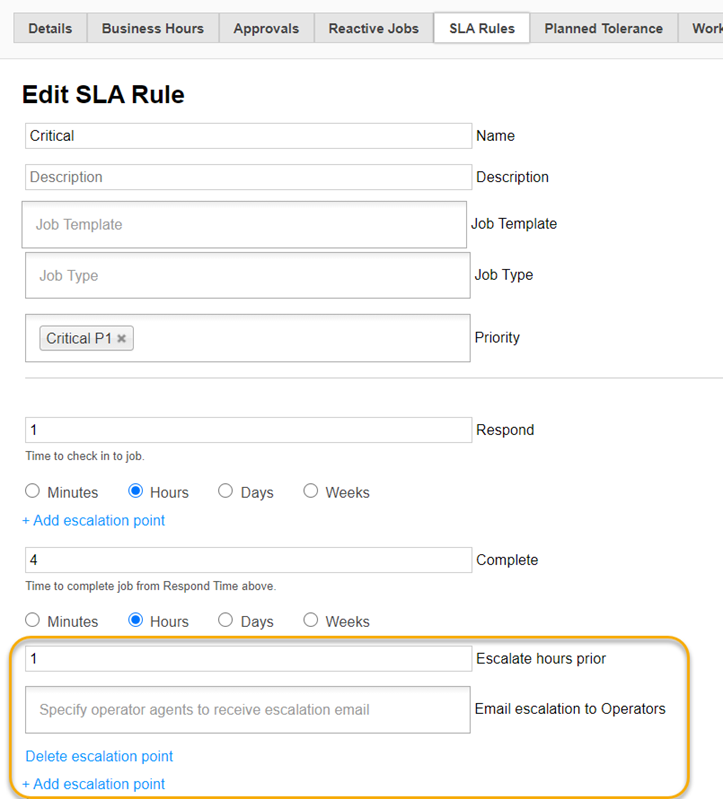Open the Approvals tab
723x799 pixels.
[x=266, y=28]
